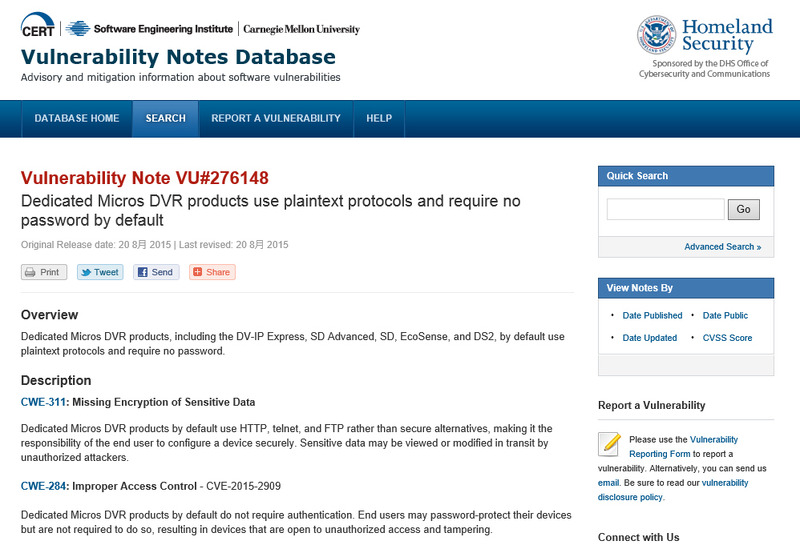Open the Help tab

coord(379,118)
